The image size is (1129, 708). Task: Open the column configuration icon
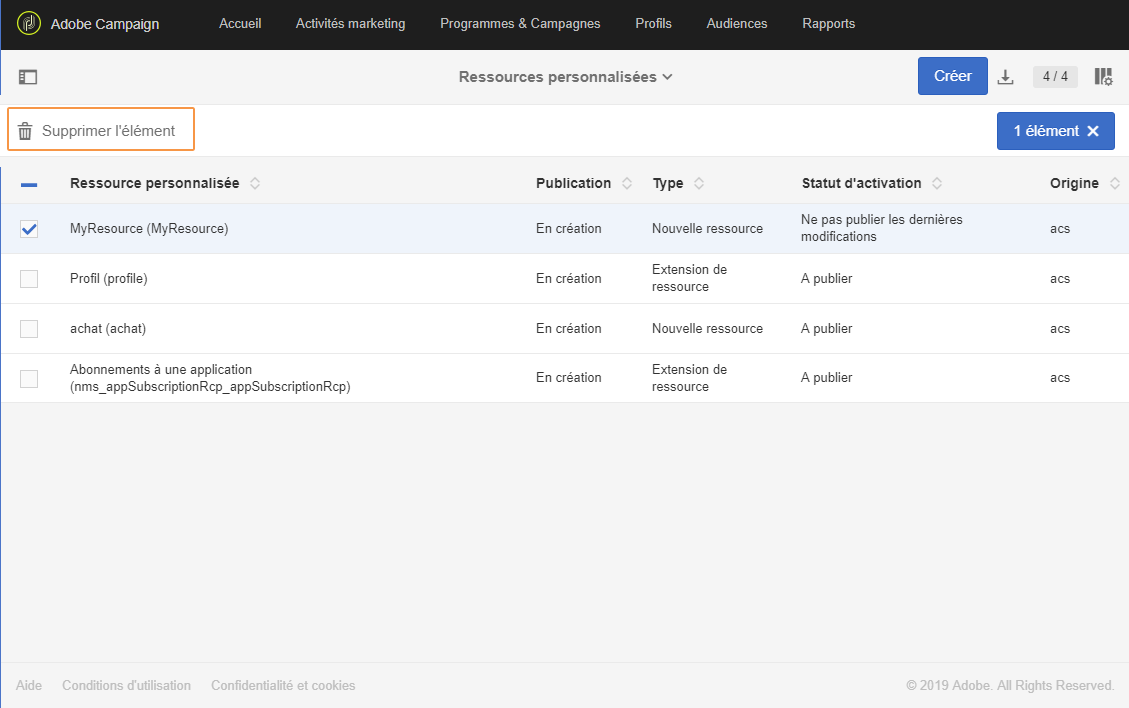click(x=1103, y=77)
